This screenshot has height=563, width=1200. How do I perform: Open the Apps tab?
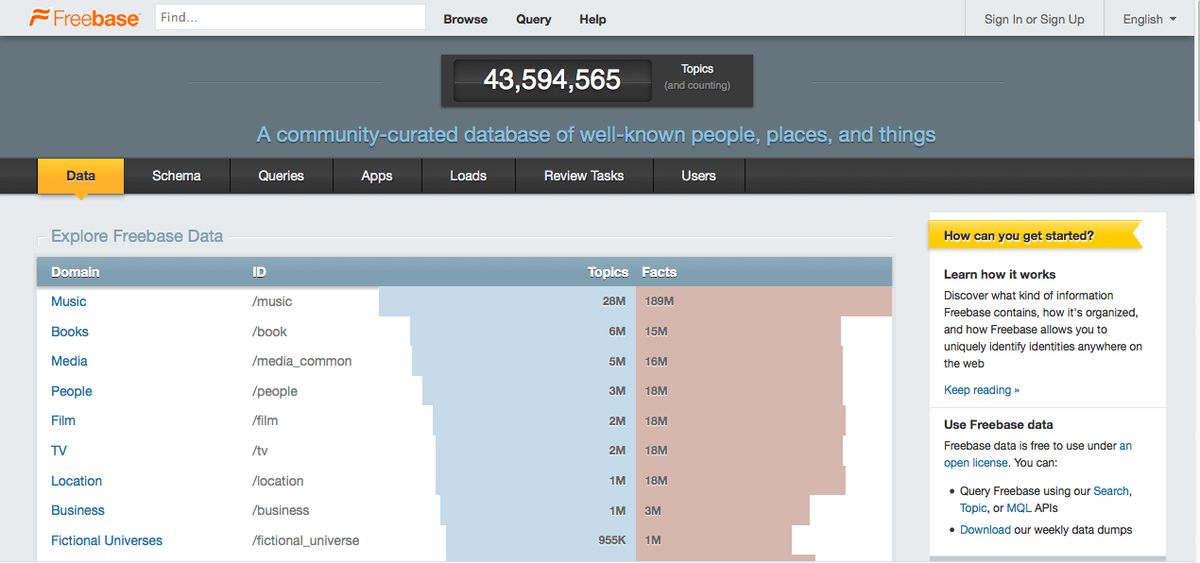click(x=376, y=176)
